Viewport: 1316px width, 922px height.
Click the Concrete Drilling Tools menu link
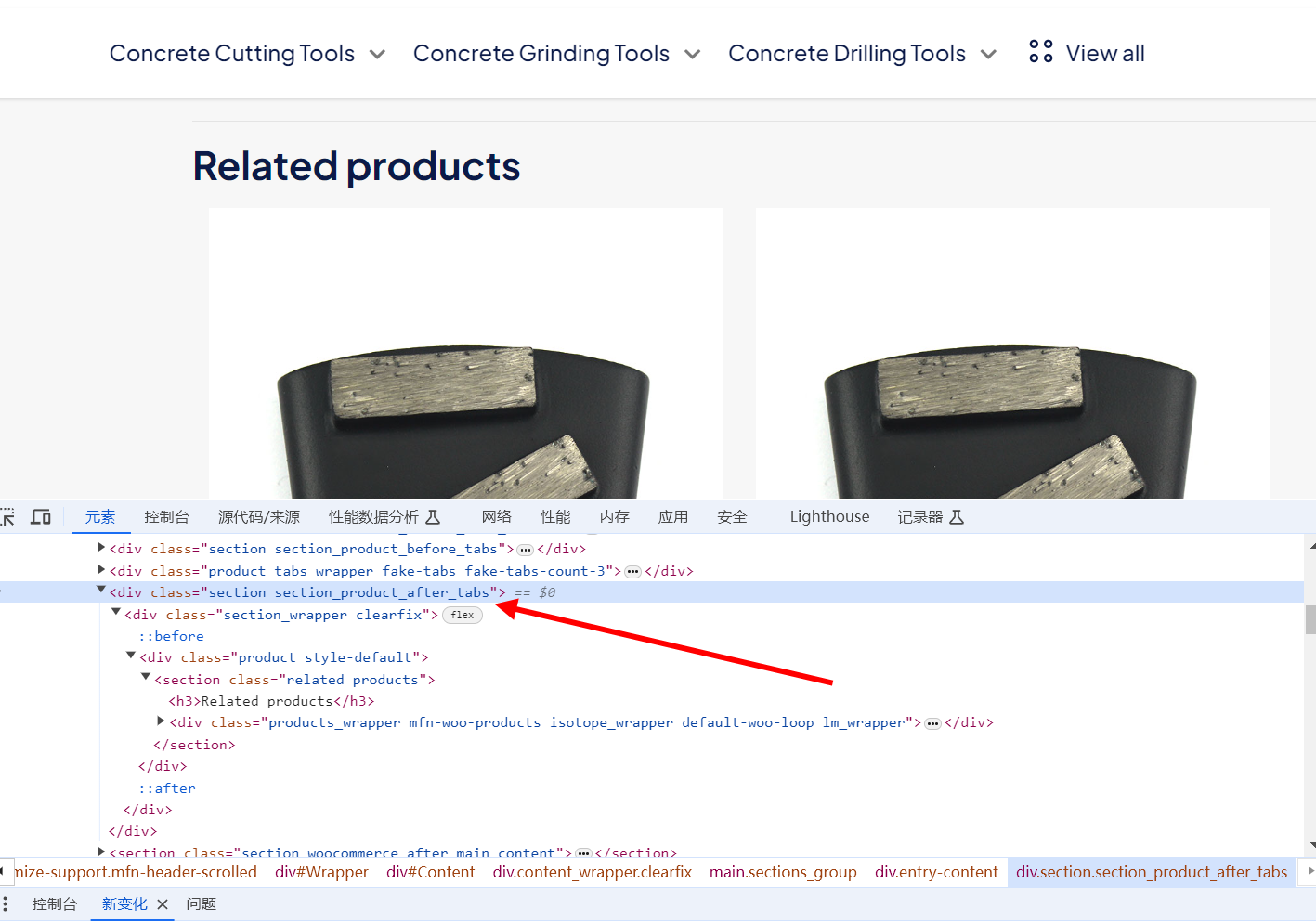pos(847,54)
